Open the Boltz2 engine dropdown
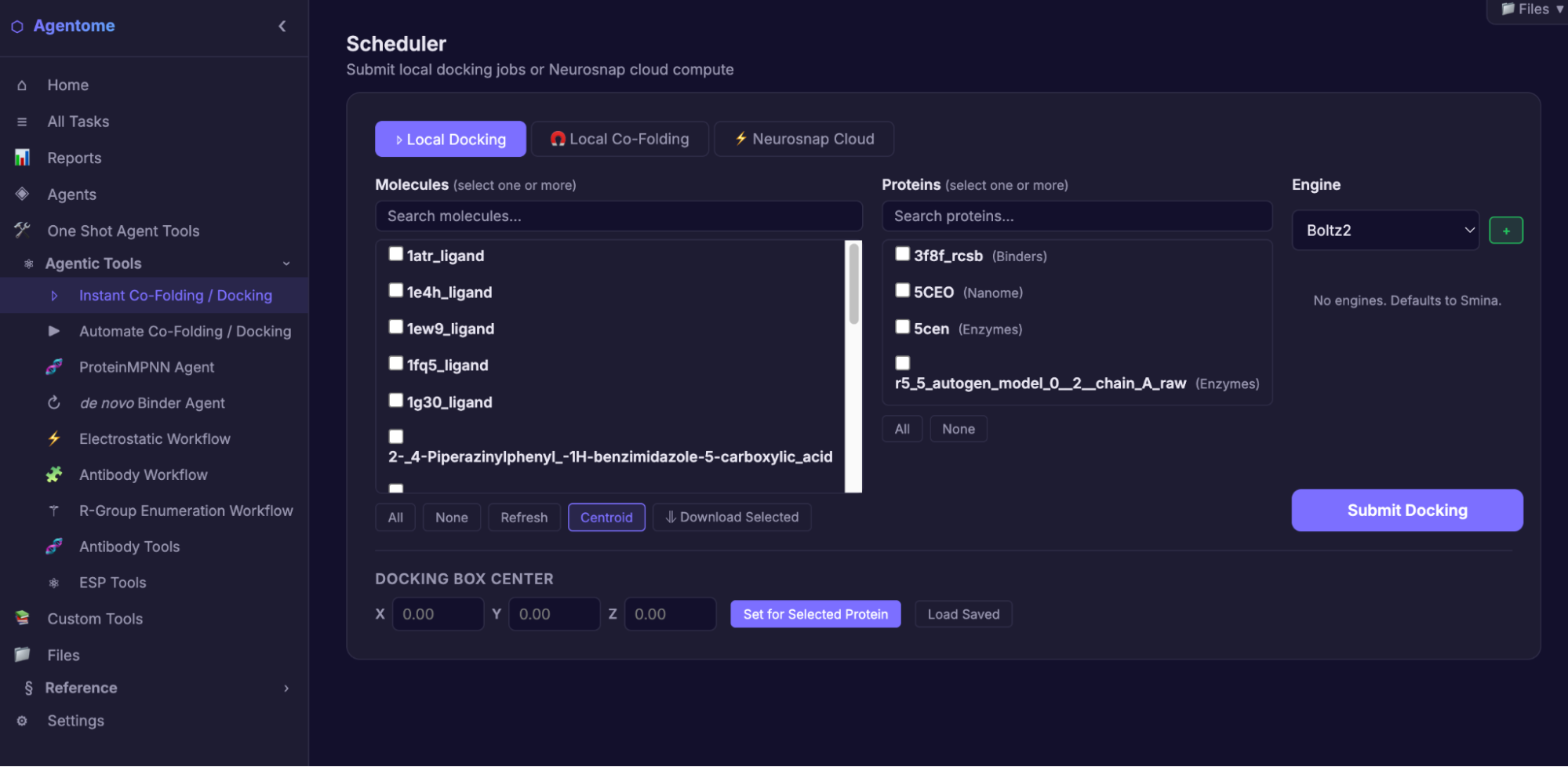The height and width of the screenshot is (767, 1568). click(x=1385, y=230)
